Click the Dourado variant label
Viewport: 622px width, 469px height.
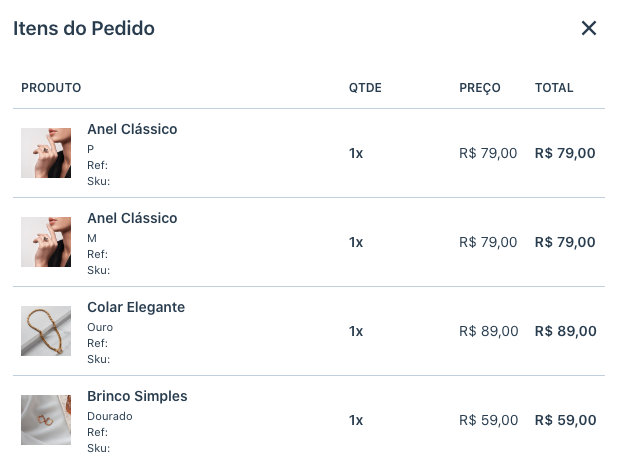coord(110,416)
